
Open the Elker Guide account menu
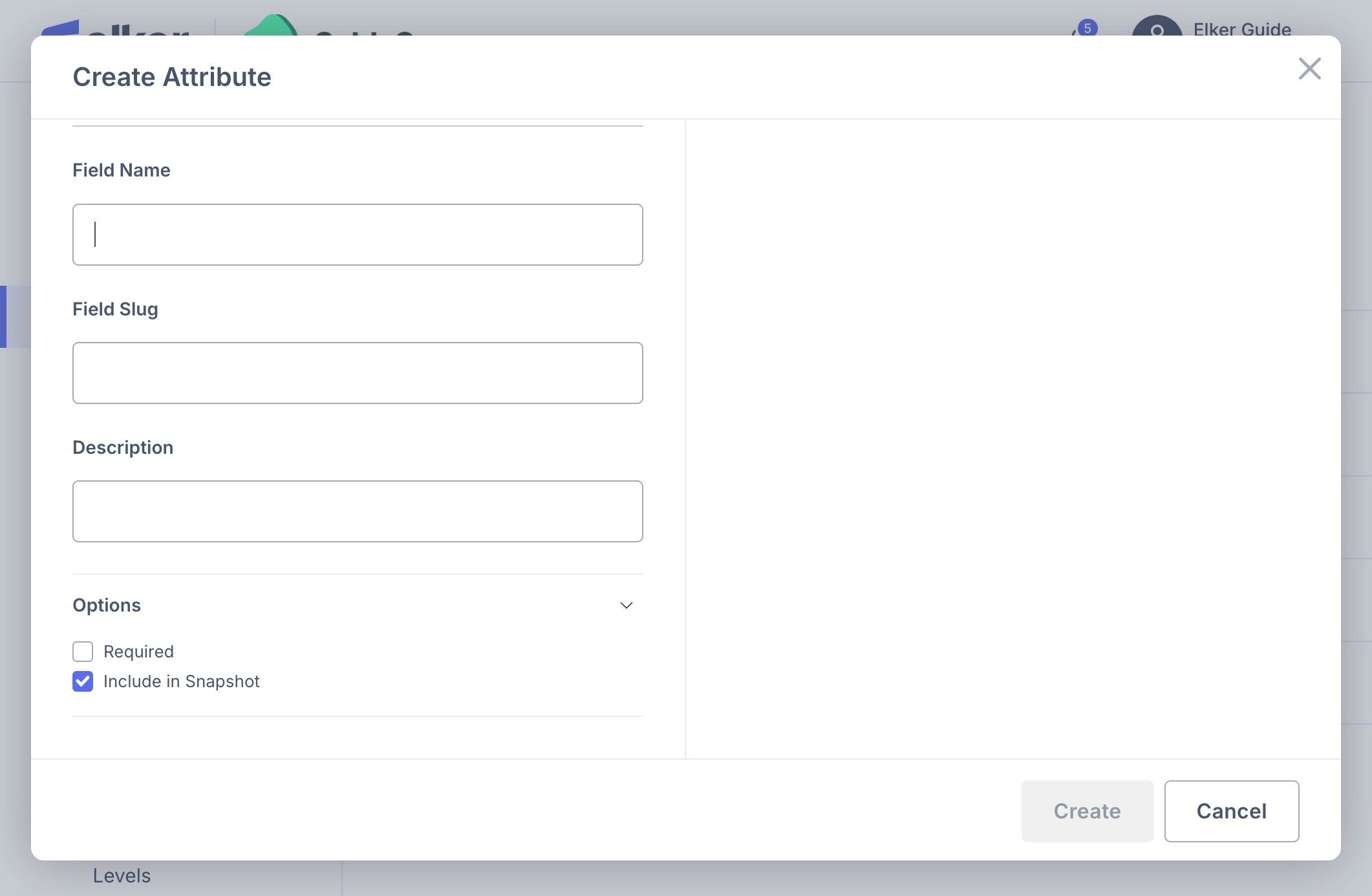1241,30
